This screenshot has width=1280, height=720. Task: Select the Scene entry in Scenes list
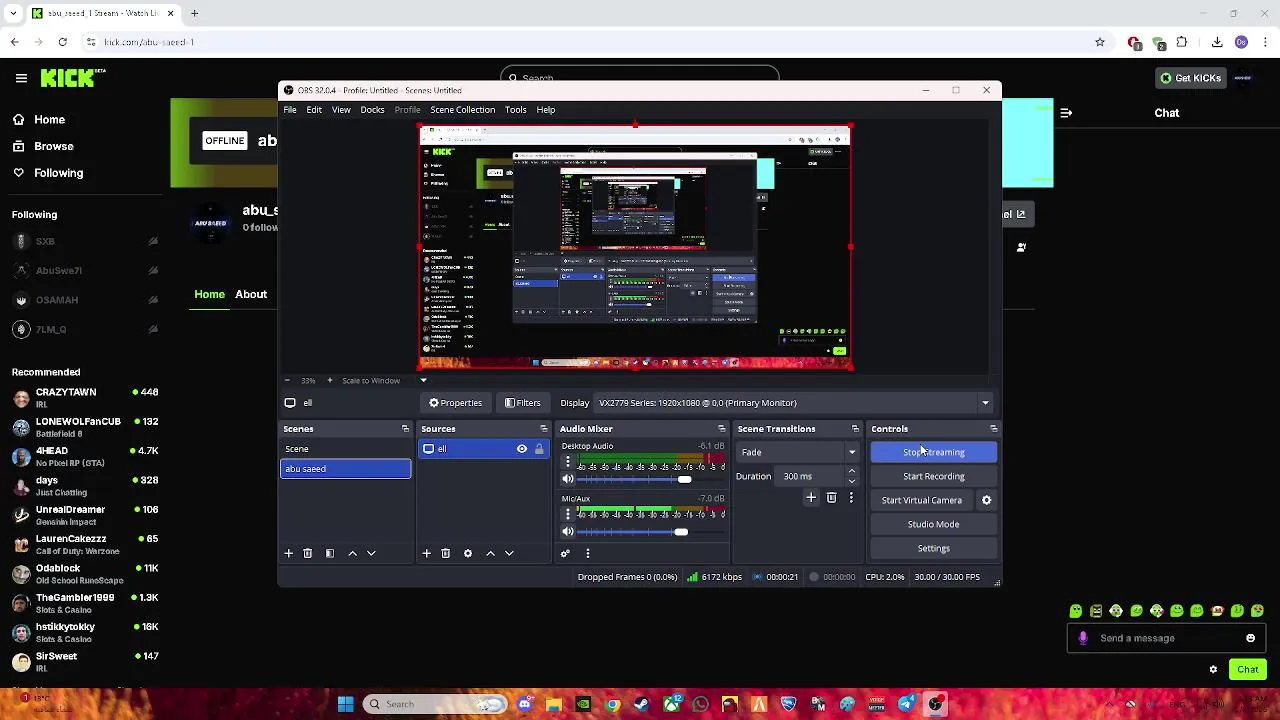[x=345, y=449]
